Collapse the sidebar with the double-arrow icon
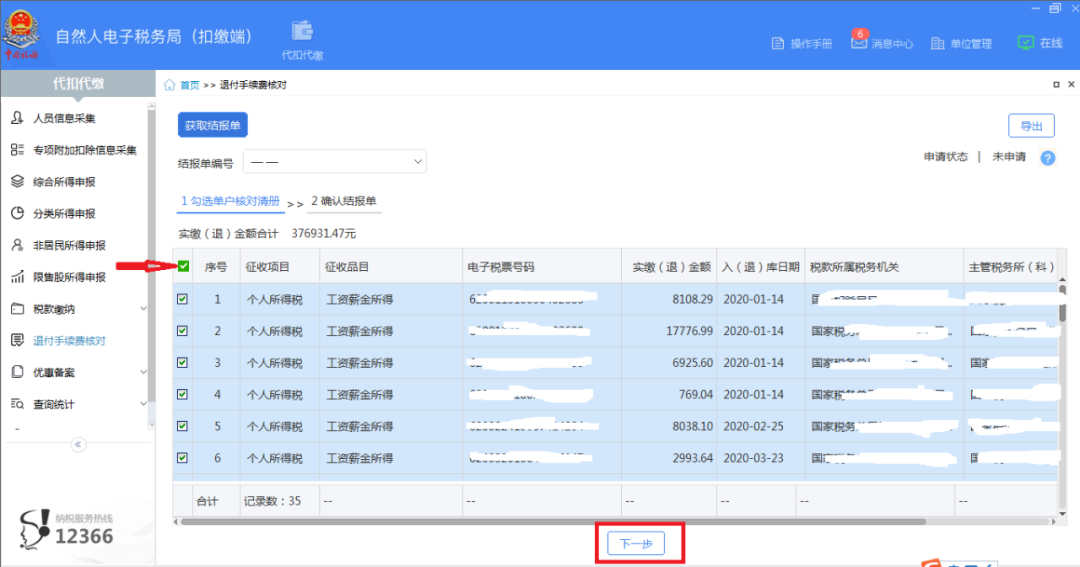 (78, 444)
